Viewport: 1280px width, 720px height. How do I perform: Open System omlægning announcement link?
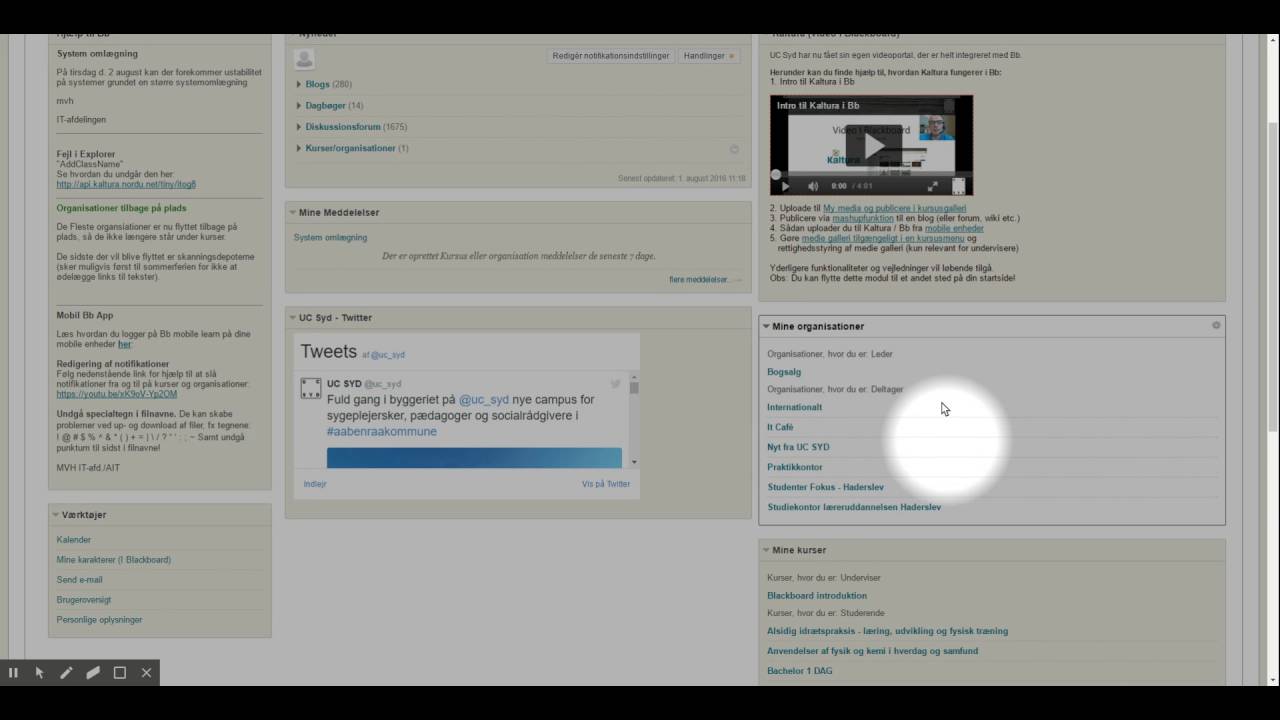330,238
